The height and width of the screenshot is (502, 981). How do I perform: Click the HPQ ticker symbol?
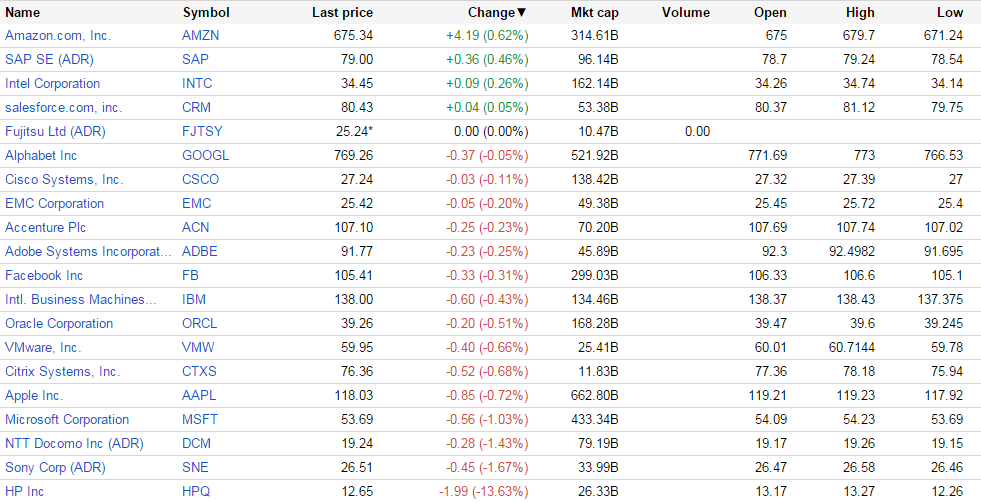point(197,491)
